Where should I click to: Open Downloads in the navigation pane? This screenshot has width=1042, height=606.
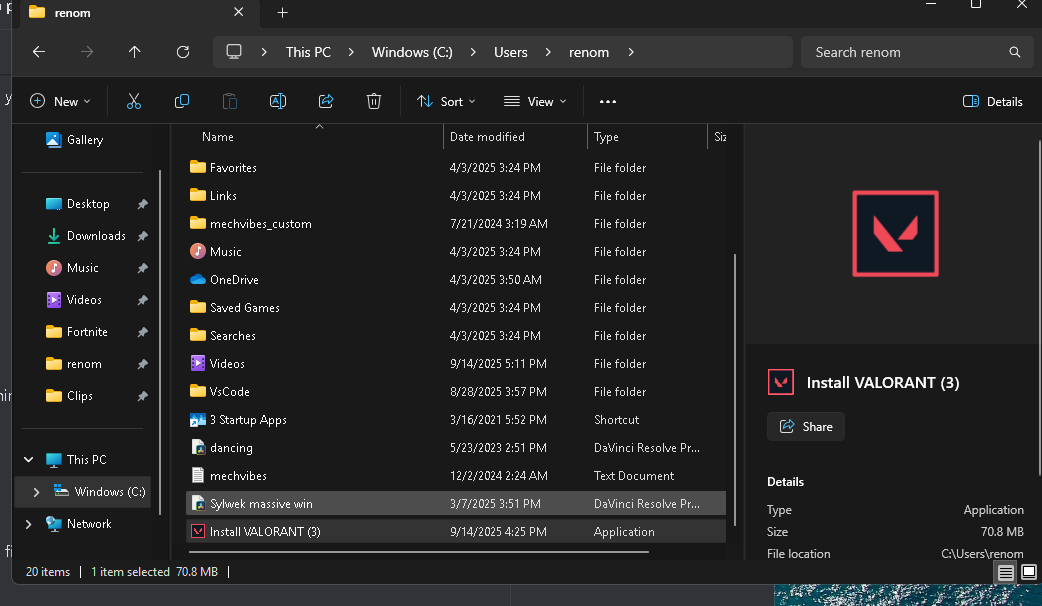click(96, 236)
